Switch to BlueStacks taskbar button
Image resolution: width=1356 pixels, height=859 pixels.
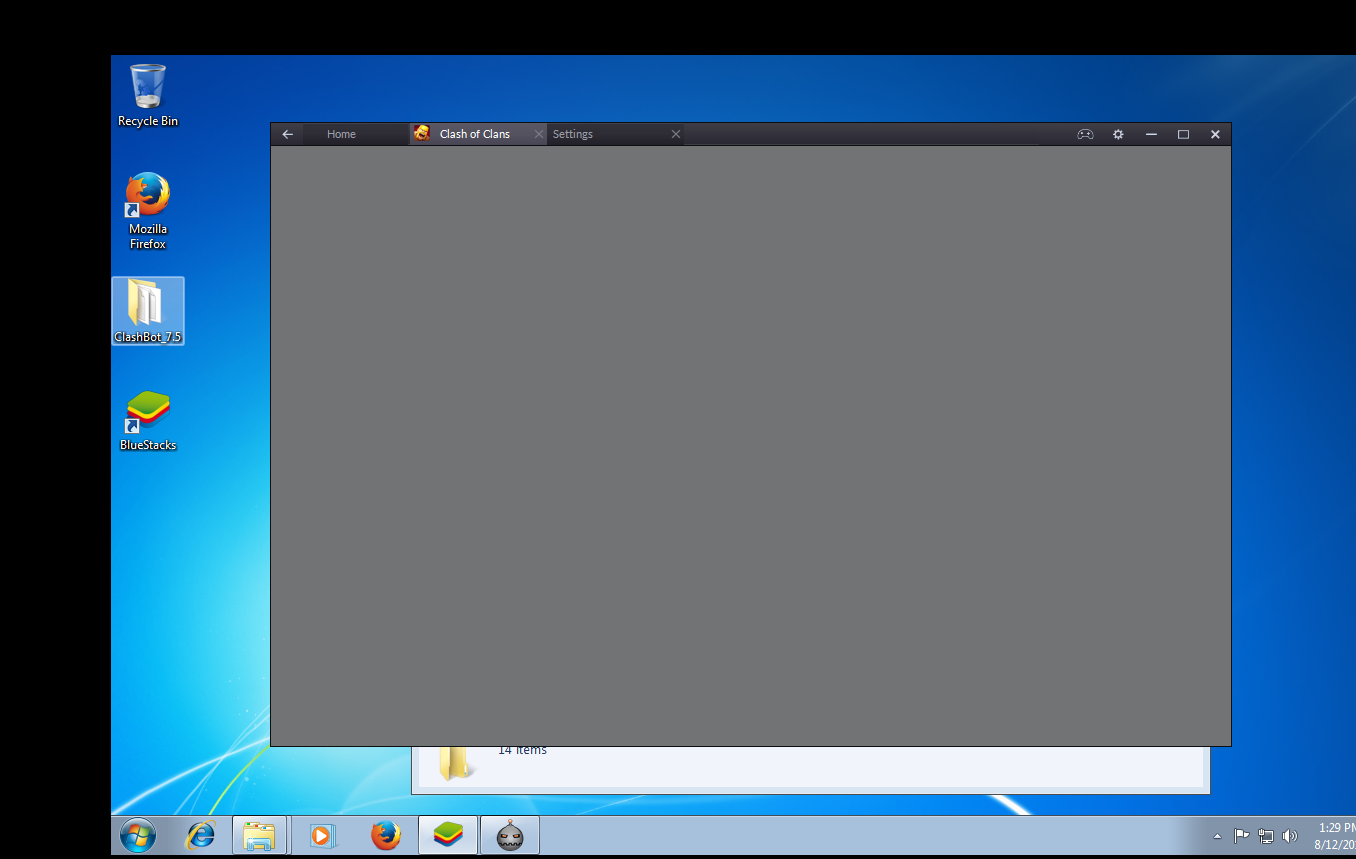click(x=448, y=835)
